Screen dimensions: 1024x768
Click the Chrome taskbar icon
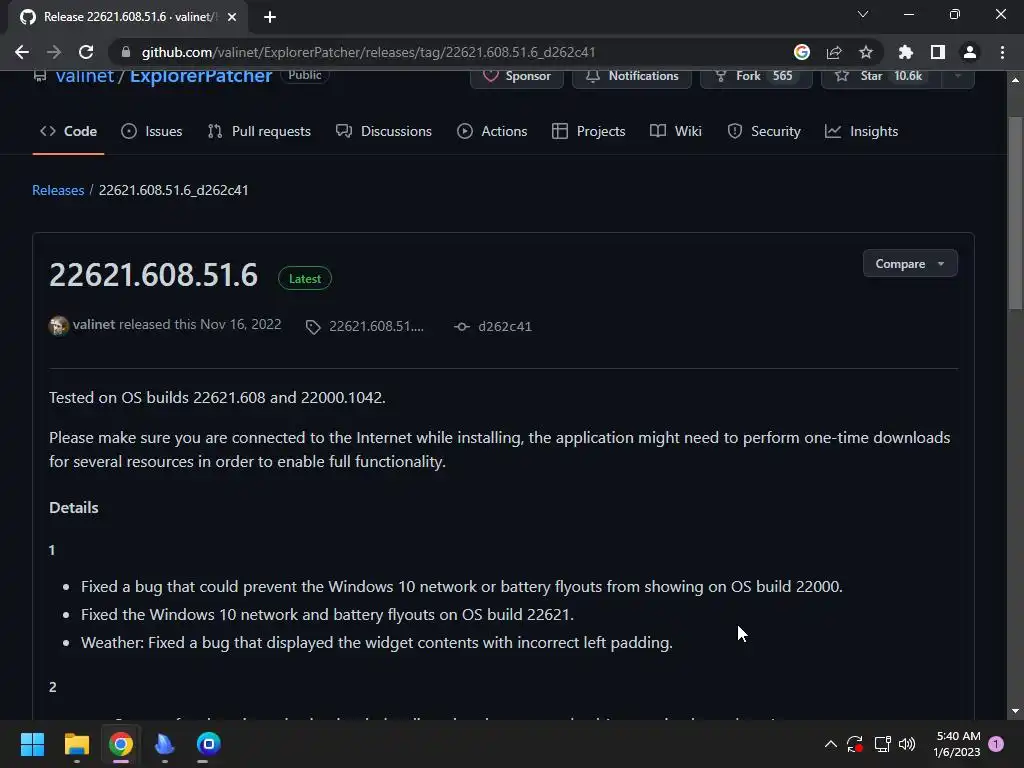point(121,744)
